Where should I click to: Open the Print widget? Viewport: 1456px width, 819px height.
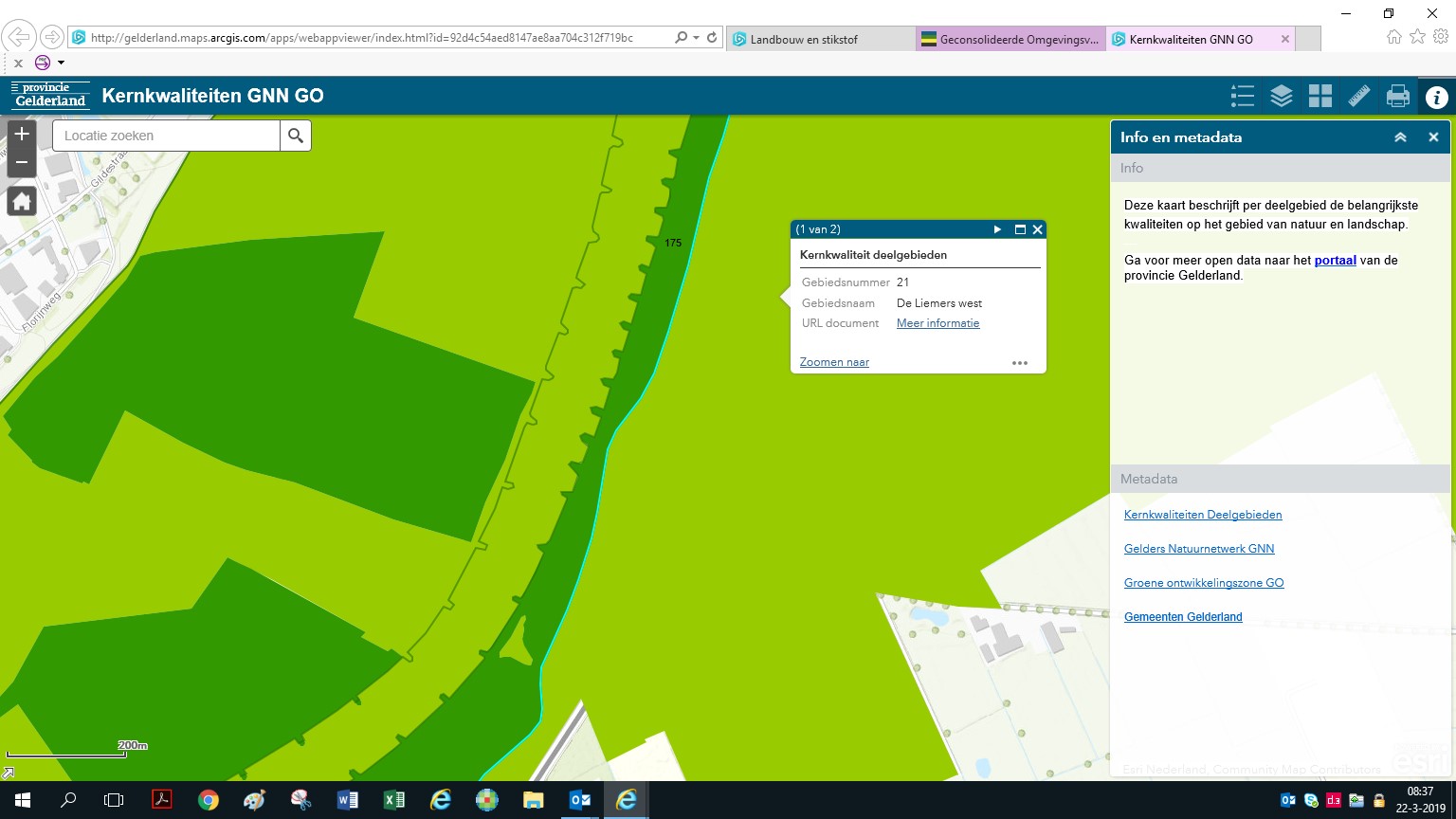(1398, 96)
